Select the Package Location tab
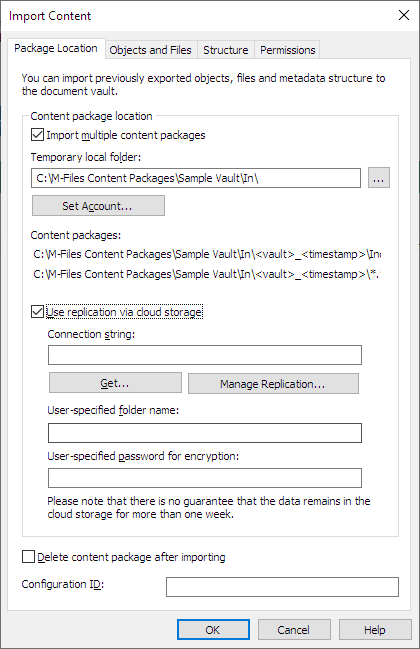 pos(56,48)
